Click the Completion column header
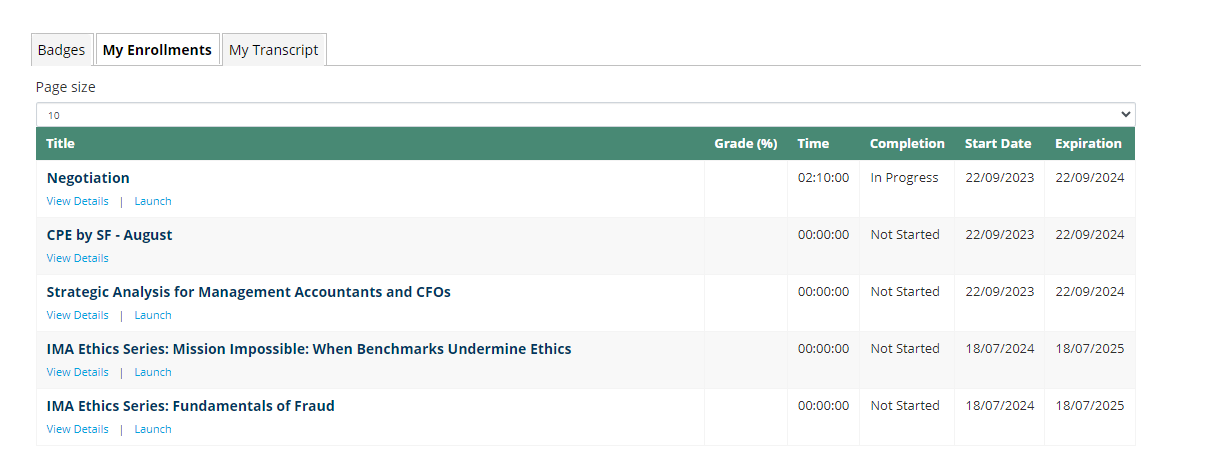Viewport: 1222px width, 469px height. pyautogui.click(x=907, y=144)
